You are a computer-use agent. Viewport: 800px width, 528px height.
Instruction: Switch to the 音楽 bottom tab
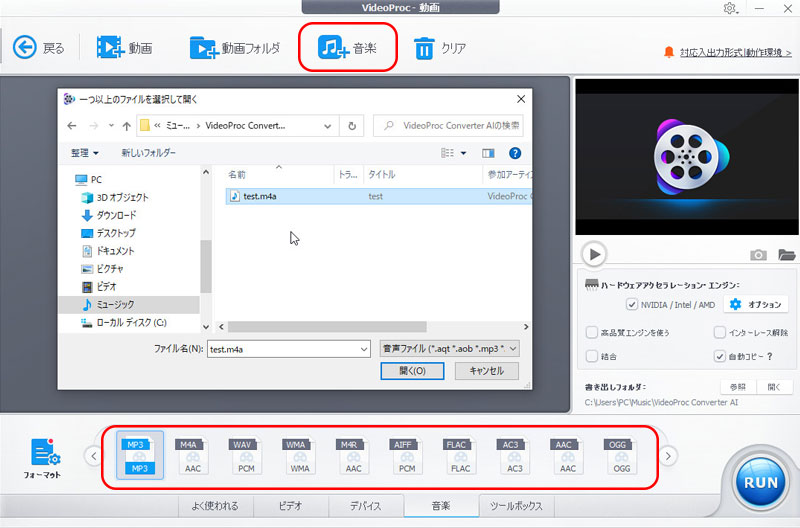click(441, 506)
